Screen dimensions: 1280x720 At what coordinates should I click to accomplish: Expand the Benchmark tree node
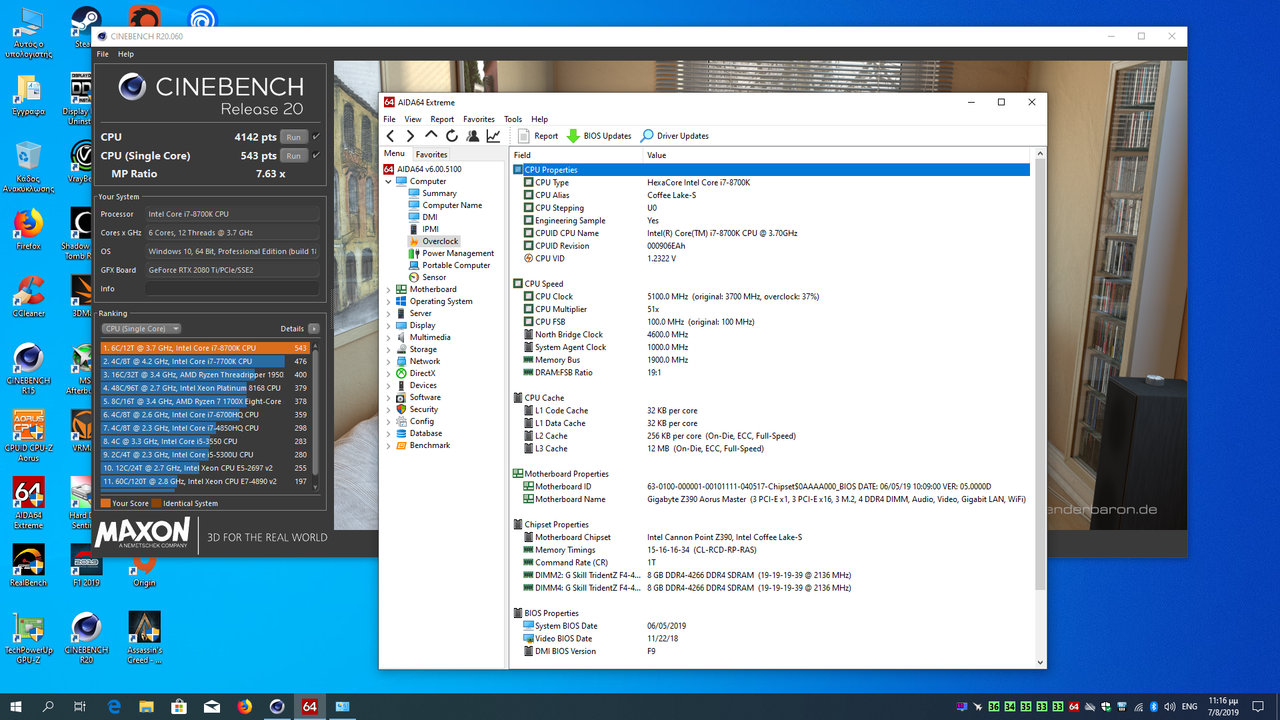point(389,445)
